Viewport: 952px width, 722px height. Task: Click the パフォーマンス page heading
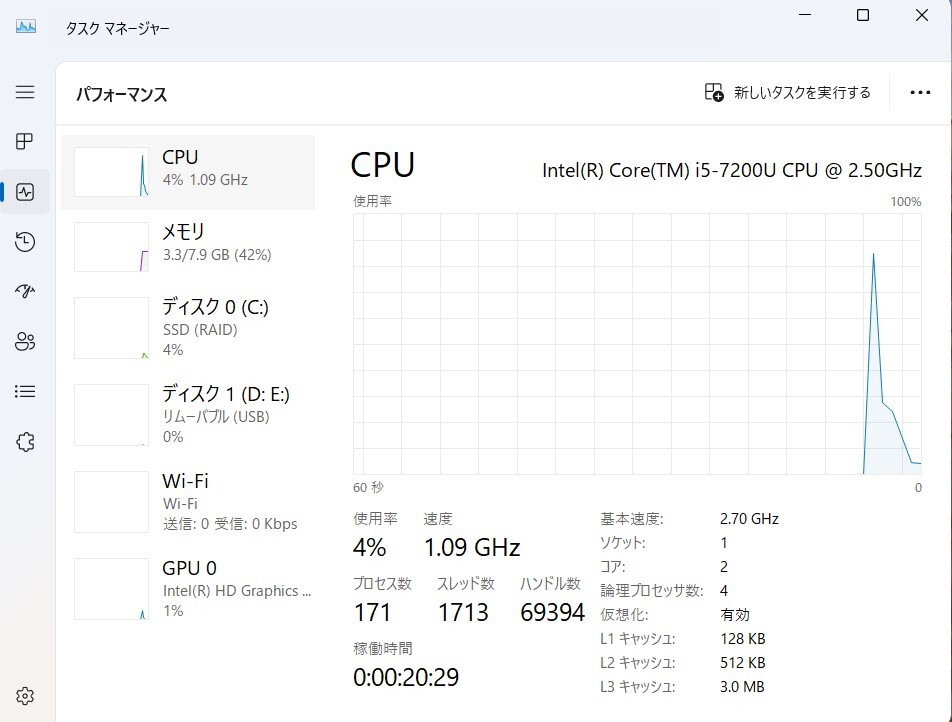click(x=121, y=95)
